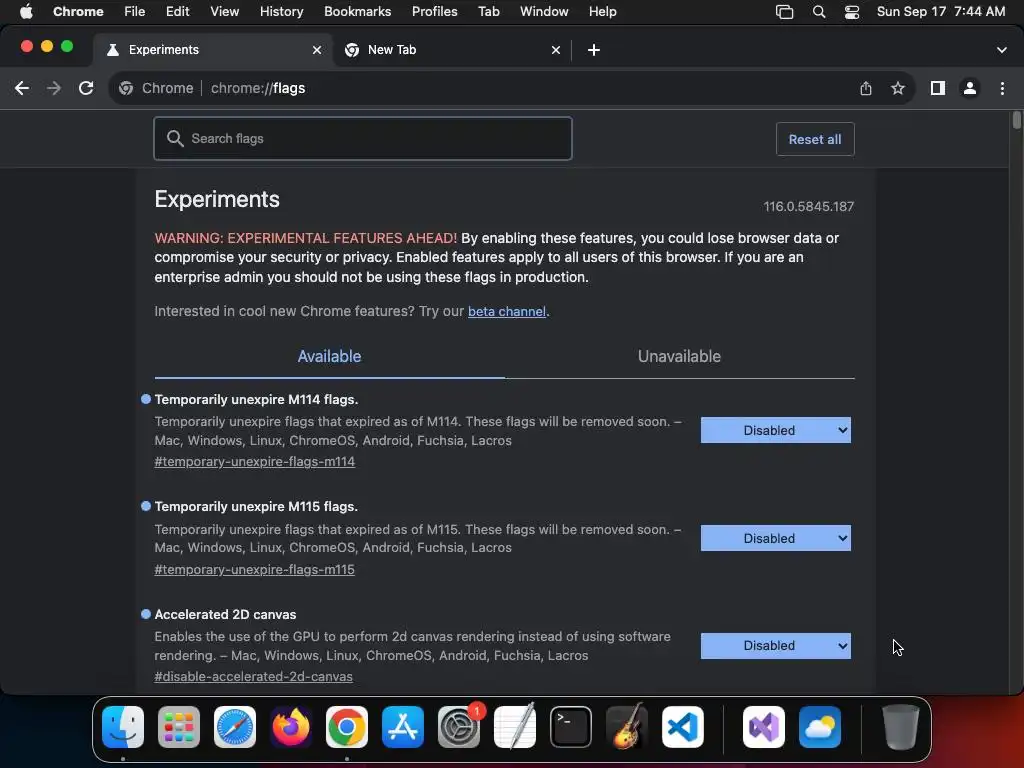1024x768 pixels.
Task: Reload the chrome://flags page
Action: (86, 88)
